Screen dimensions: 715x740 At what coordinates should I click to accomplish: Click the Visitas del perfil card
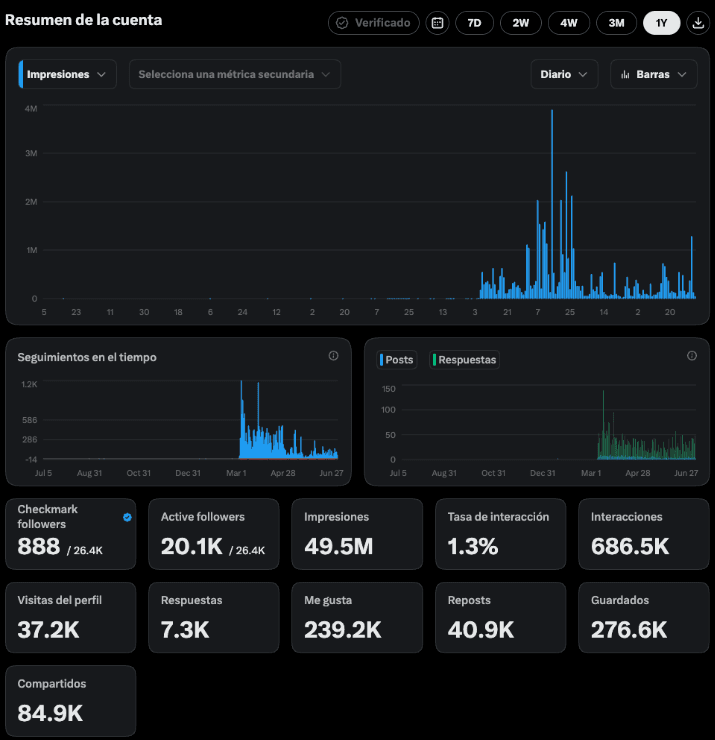coord(71,617)
